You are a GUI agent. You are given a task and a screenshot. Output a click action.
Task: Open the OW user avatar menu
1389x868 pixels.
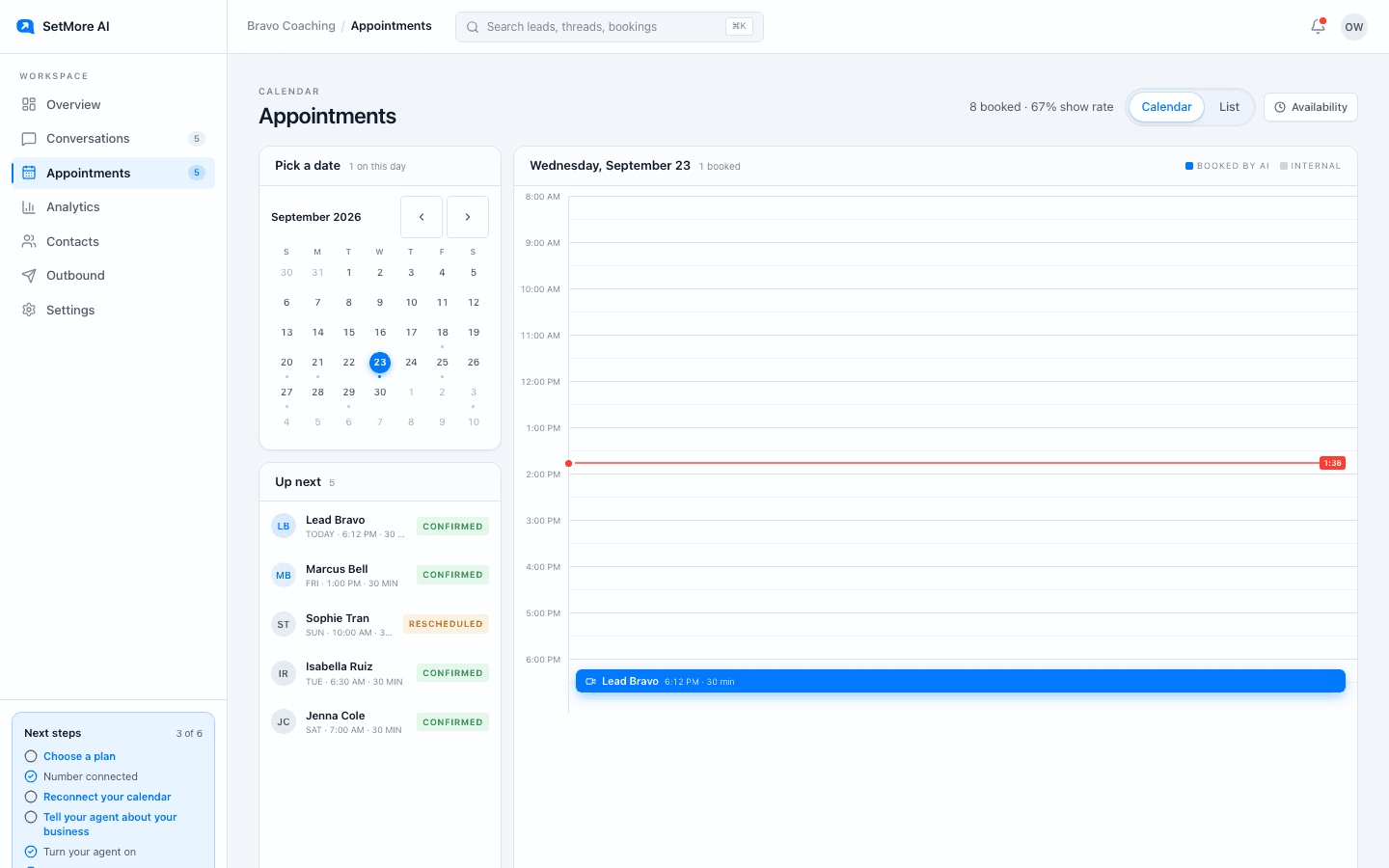coord(1354,27)
